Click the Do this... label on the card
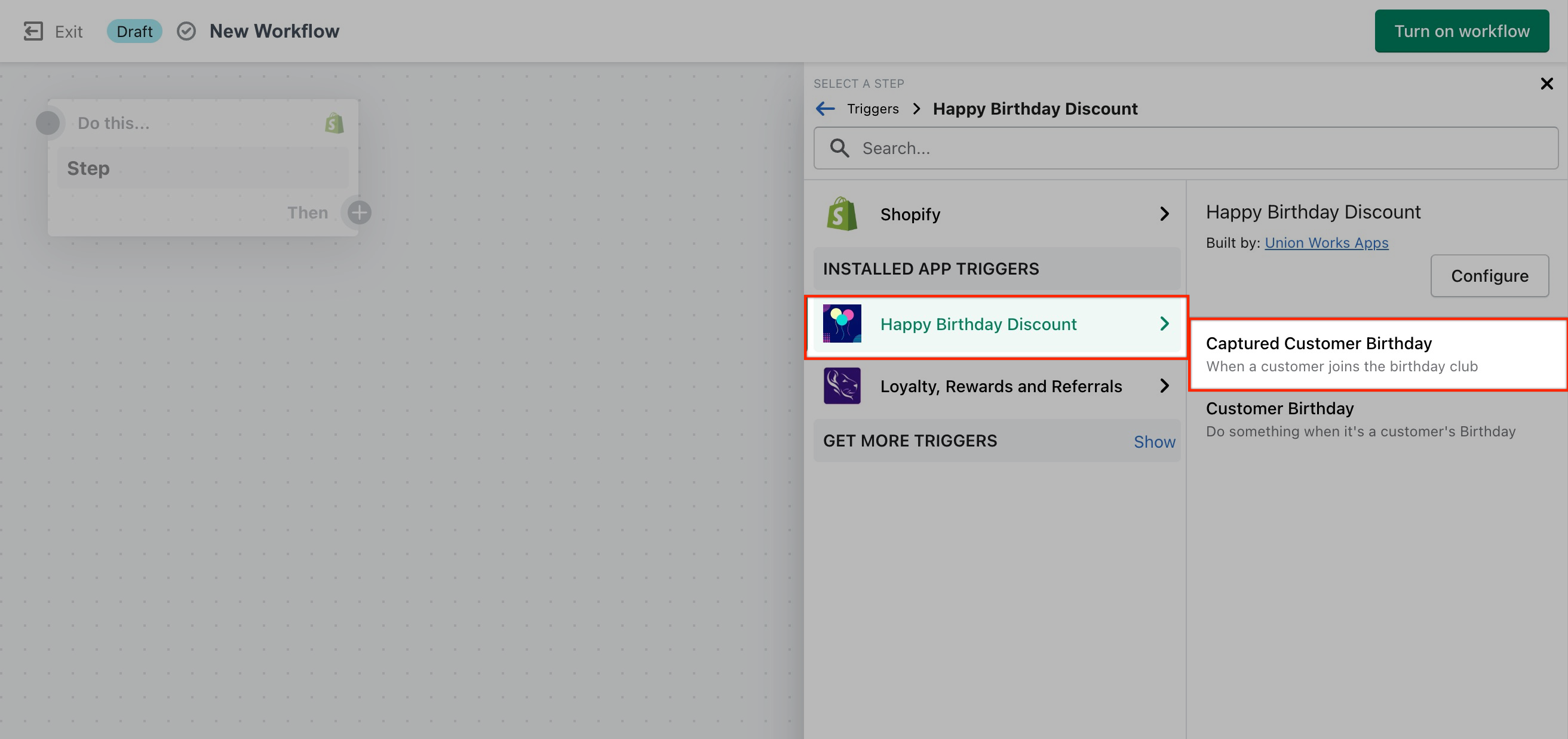This screenshot has height=739, width=1568. (x=113, y=123)
